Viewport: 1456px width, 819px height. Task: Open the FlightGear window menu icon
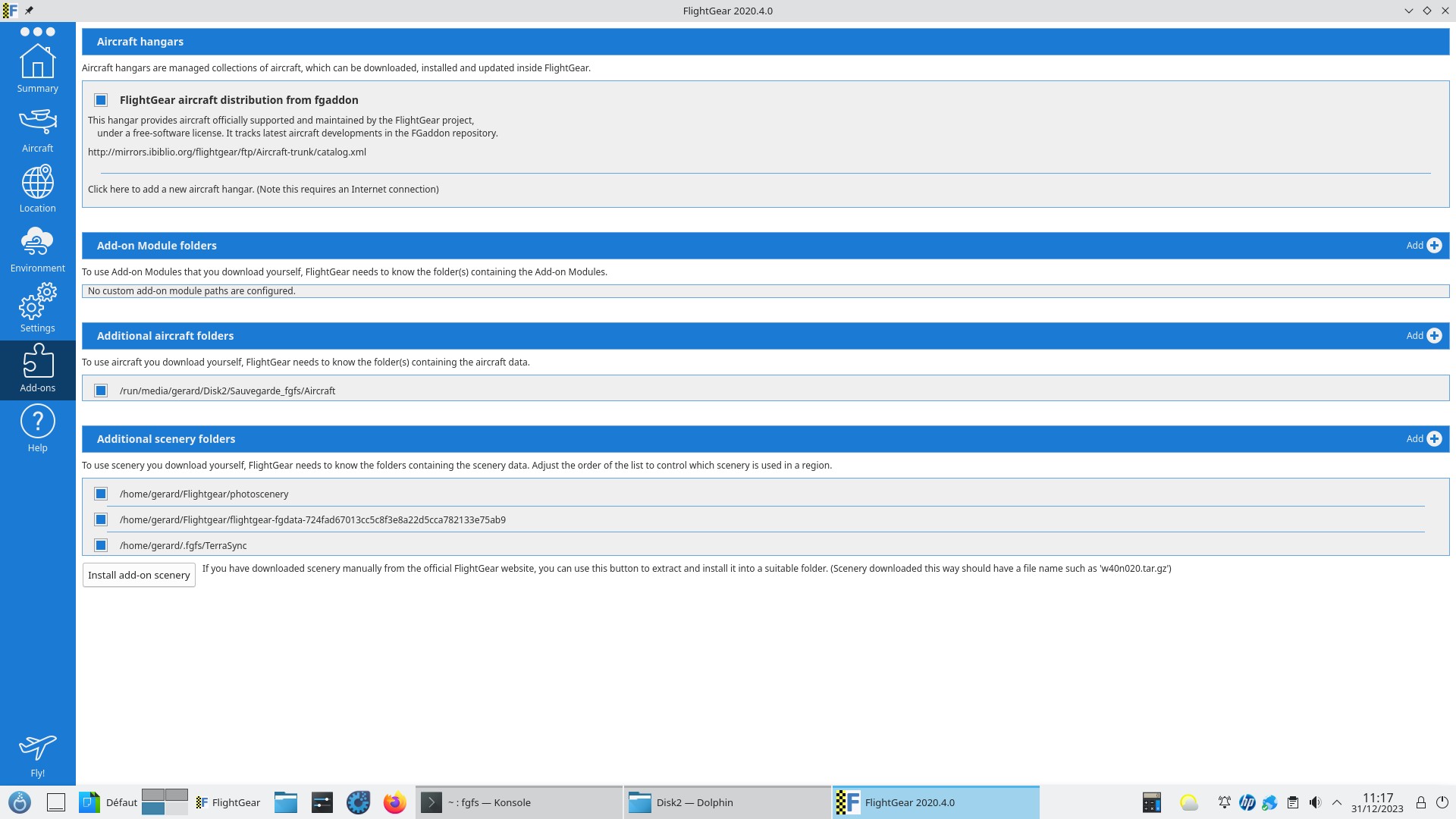10,11
